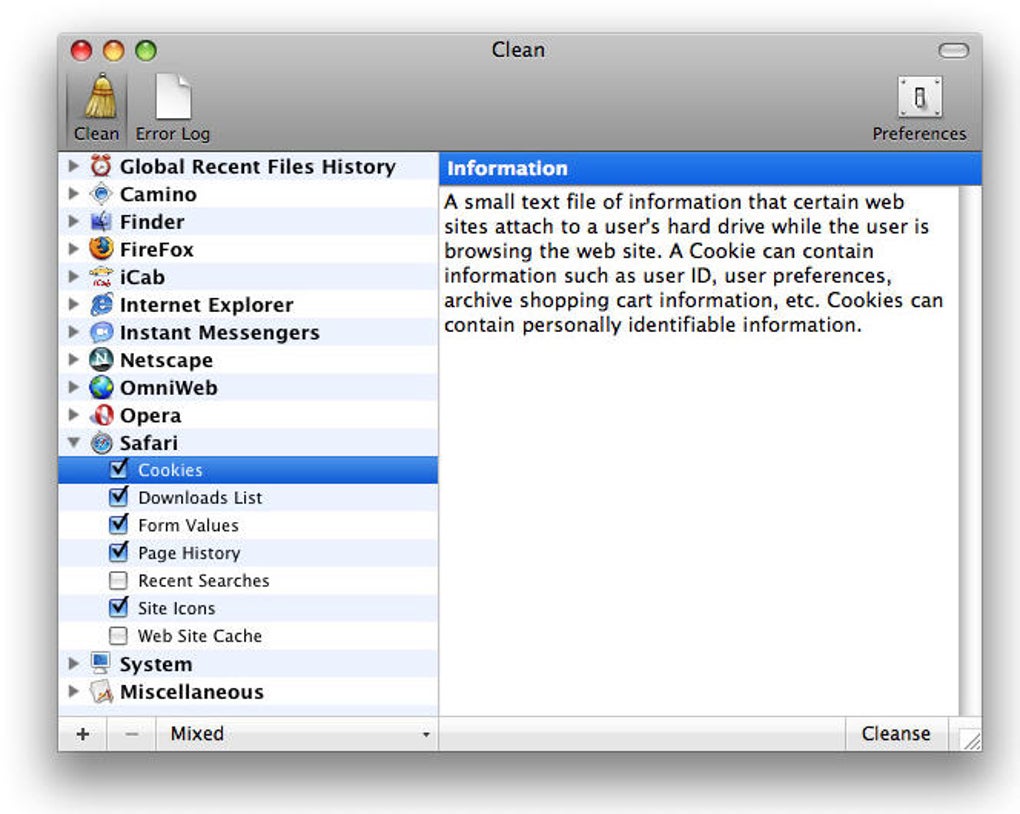Viewport: 1020px width, 814px height.
Task: Uncheck the Cookies checkbox
Action: [x=118, y=468]
